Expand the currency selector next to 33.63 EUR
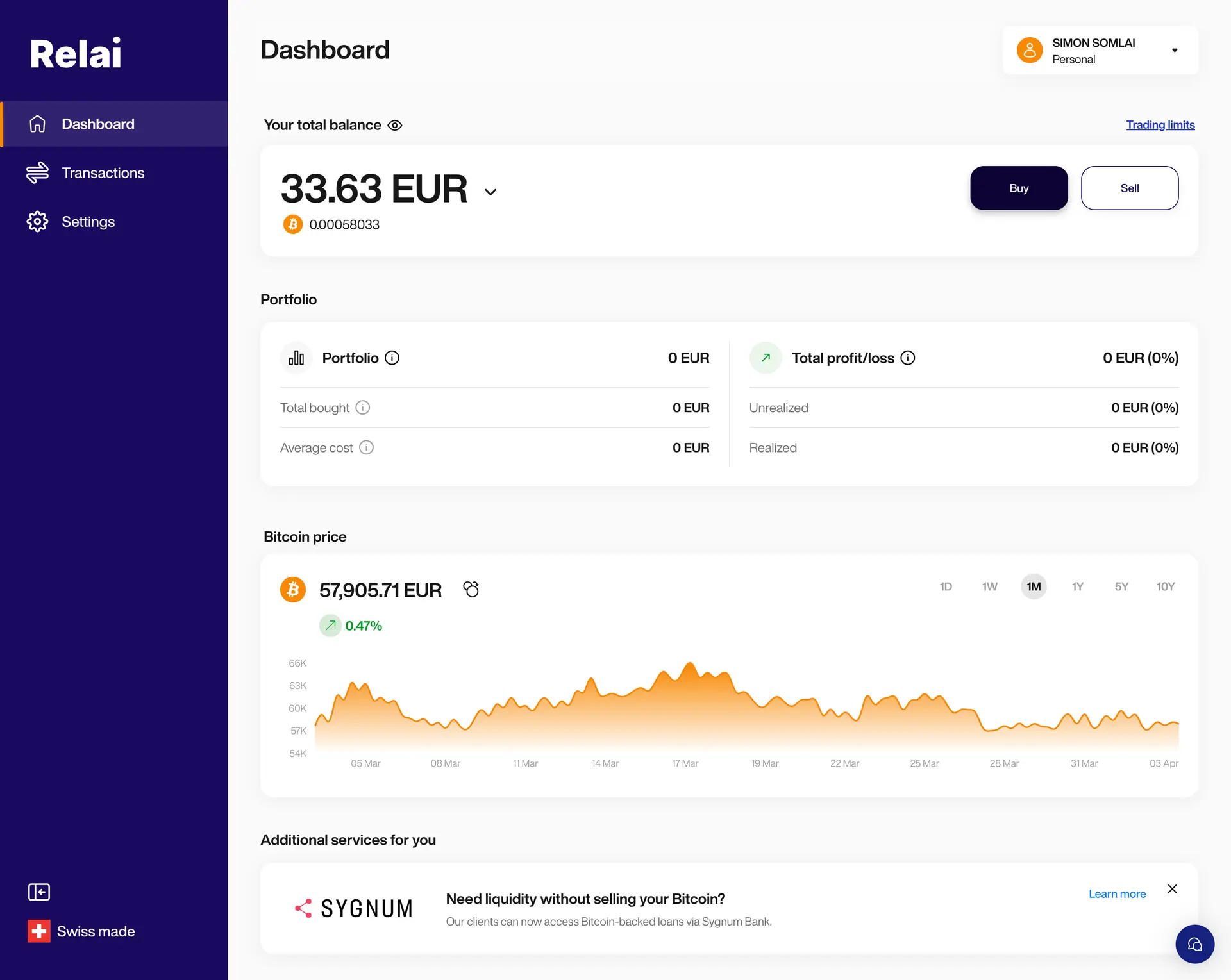 tap(490, 191)
